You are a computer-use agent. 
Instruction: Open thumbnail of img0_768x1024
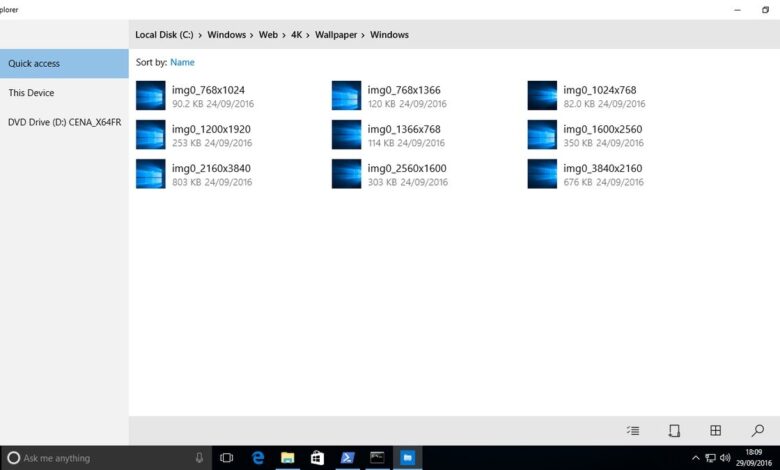[x=151, y=95]
